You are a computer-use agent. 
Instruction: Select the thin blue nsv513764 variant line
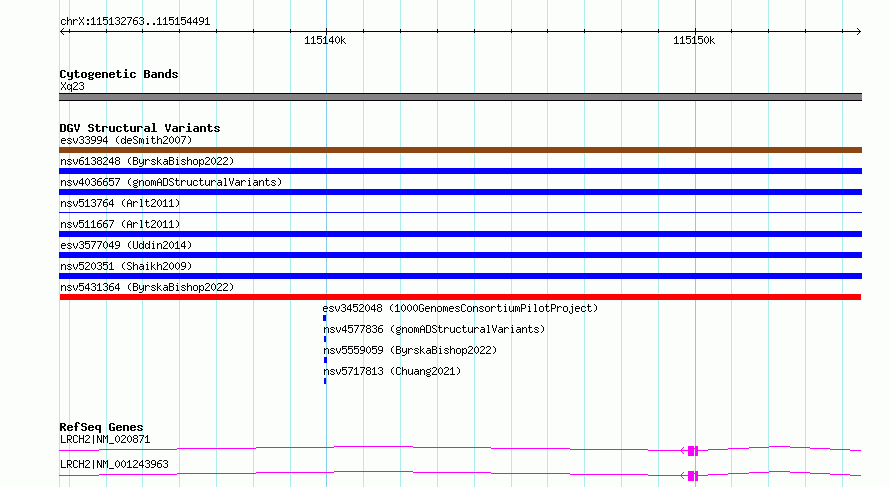(460, 212)
